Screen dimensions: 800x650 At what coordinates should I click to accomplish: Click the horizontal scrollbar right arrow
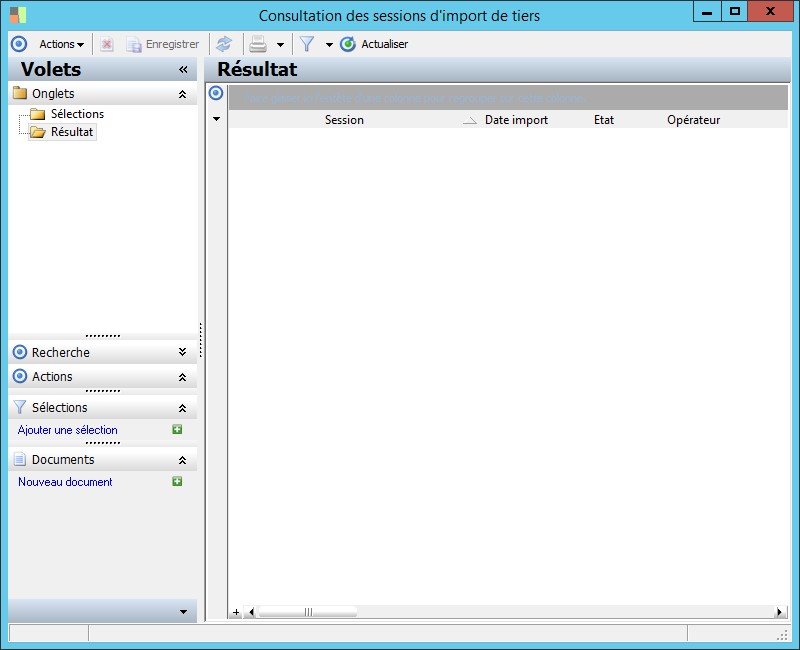click(779, 612)
